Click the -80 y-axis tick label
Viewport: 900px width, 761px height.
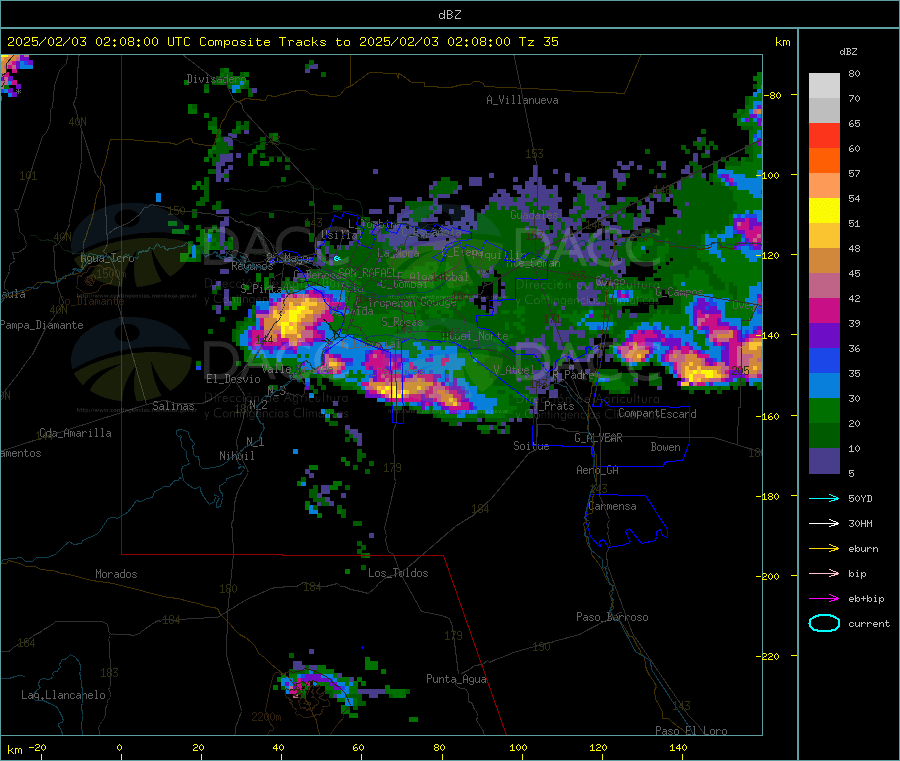(x=773, y=95)
